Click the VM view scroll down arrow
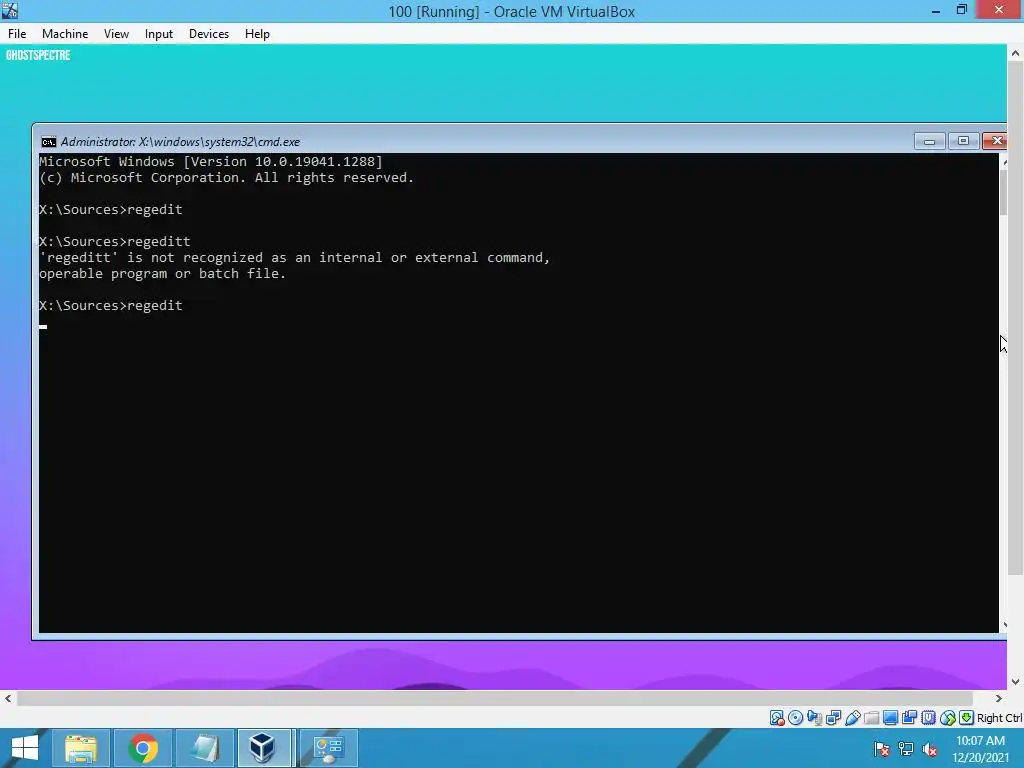 pyautogui.click(x=1015, y=682)
